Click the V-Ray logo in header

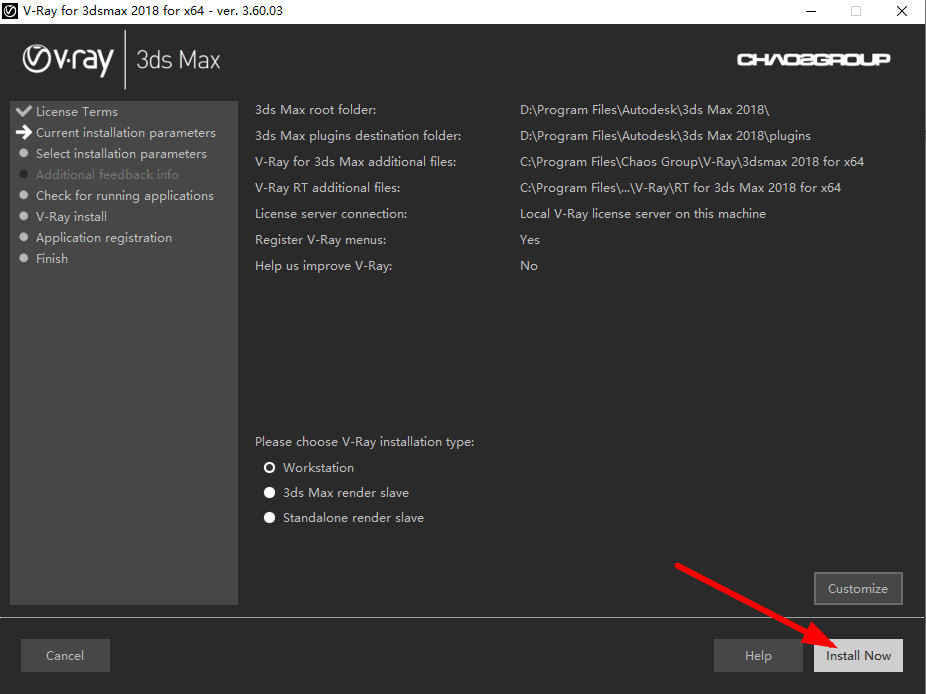[x=68, y=60]
